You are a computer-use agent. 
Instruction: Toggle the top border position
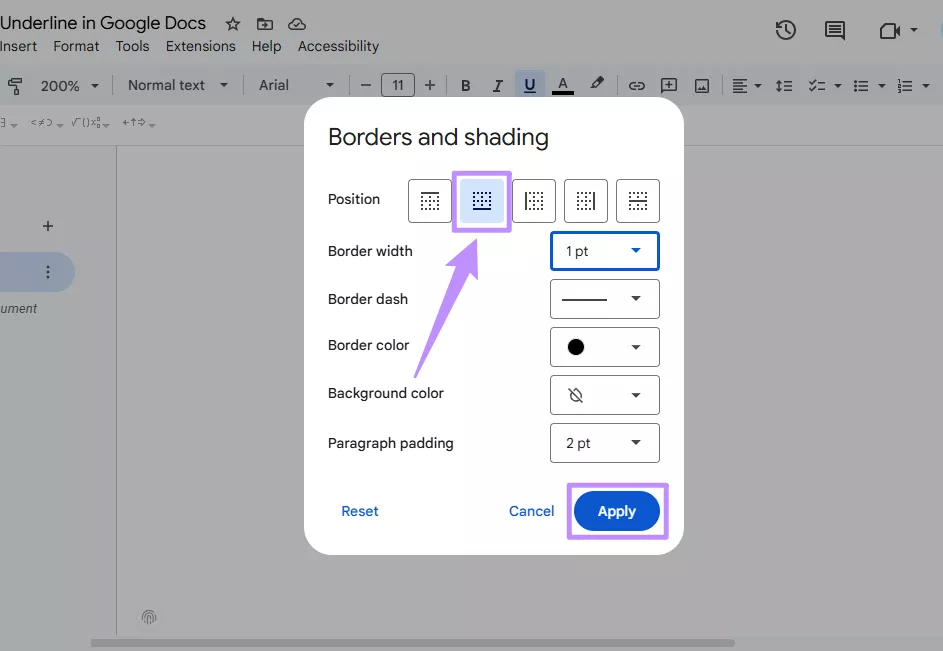tap(430, 201)
